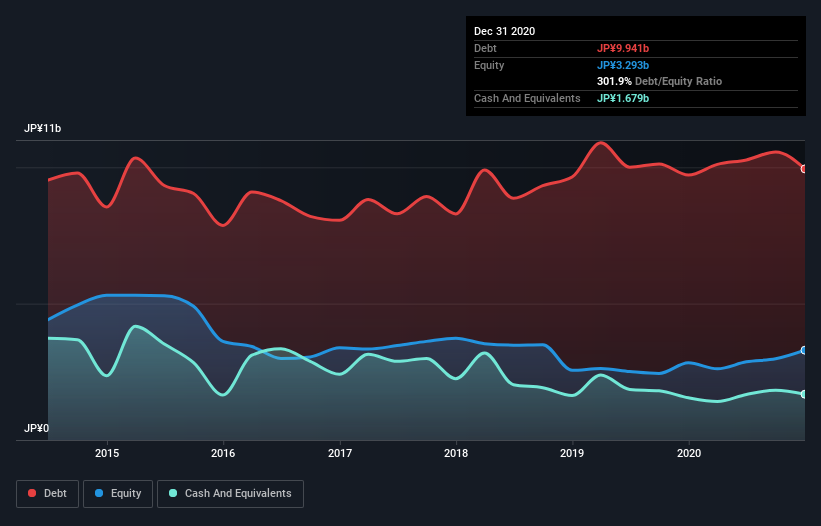Click the Equity data point marker at Dec 2020

804,350
